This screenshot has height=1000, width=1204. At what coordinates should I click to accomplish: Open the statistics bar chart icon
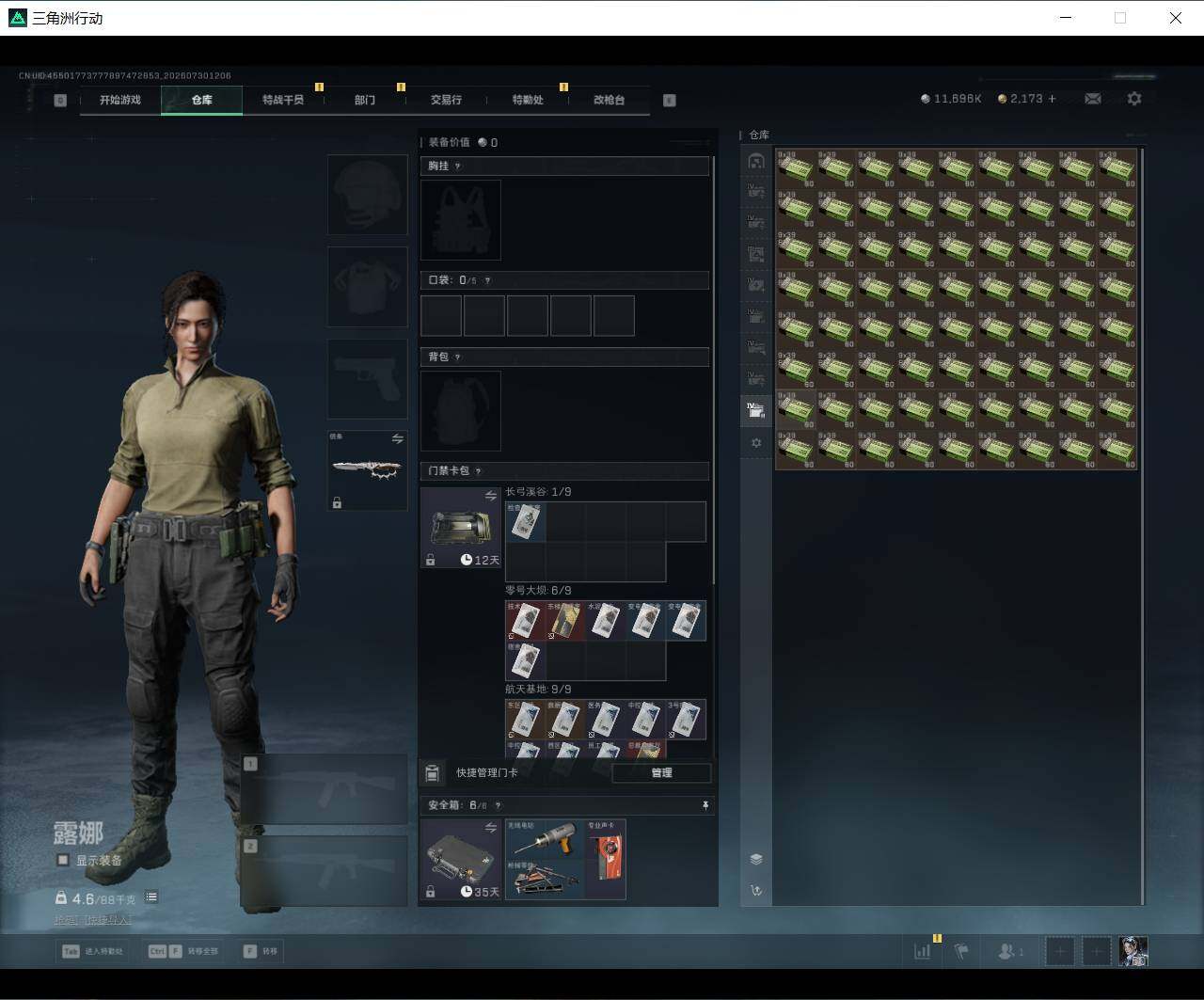[x=922, y=951]
